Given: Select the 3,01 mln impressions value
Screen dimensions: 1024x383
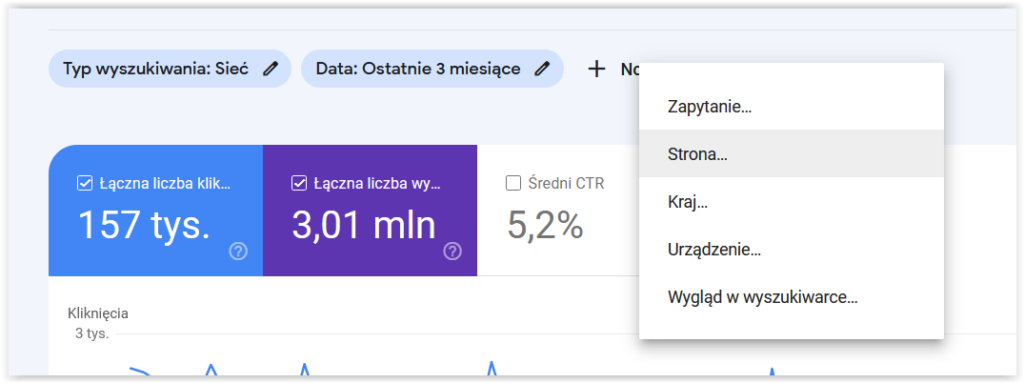Looking at the screenshot, I should click(364, 225).
